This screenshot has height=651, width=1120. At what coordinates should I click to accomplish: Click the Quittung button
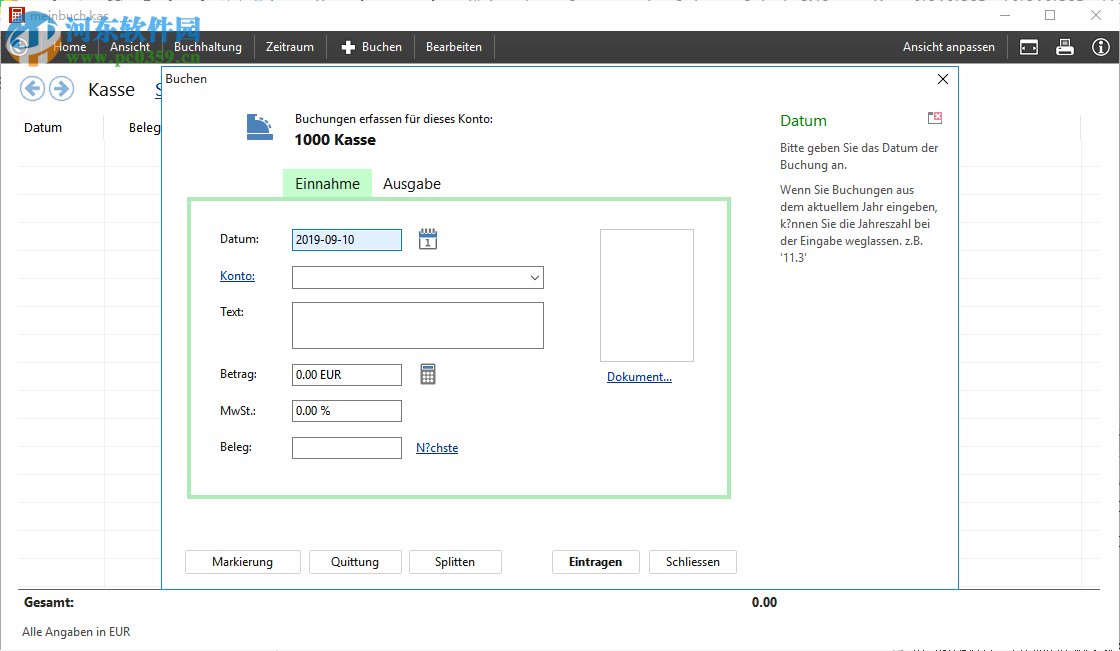[355, 562]
